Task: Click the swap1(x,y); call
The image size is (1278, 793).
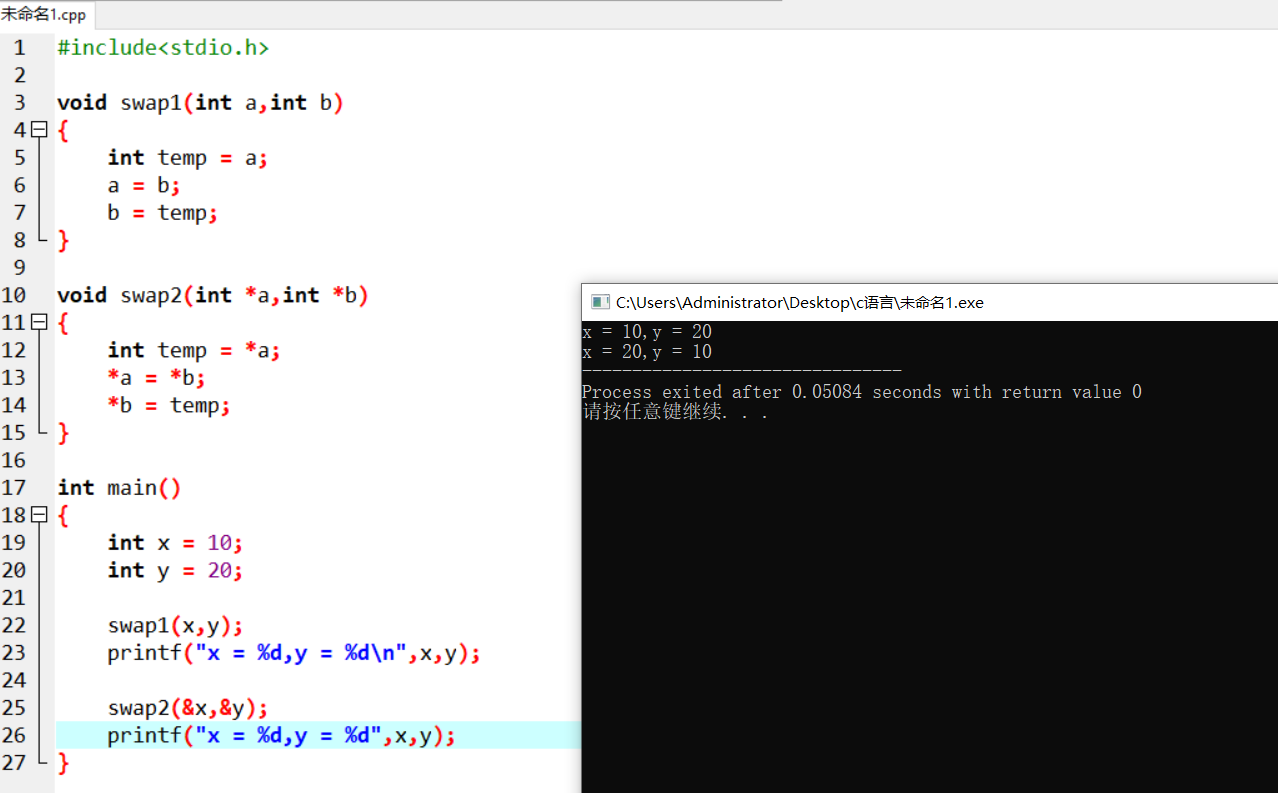Action: click(x=176, y=625)
